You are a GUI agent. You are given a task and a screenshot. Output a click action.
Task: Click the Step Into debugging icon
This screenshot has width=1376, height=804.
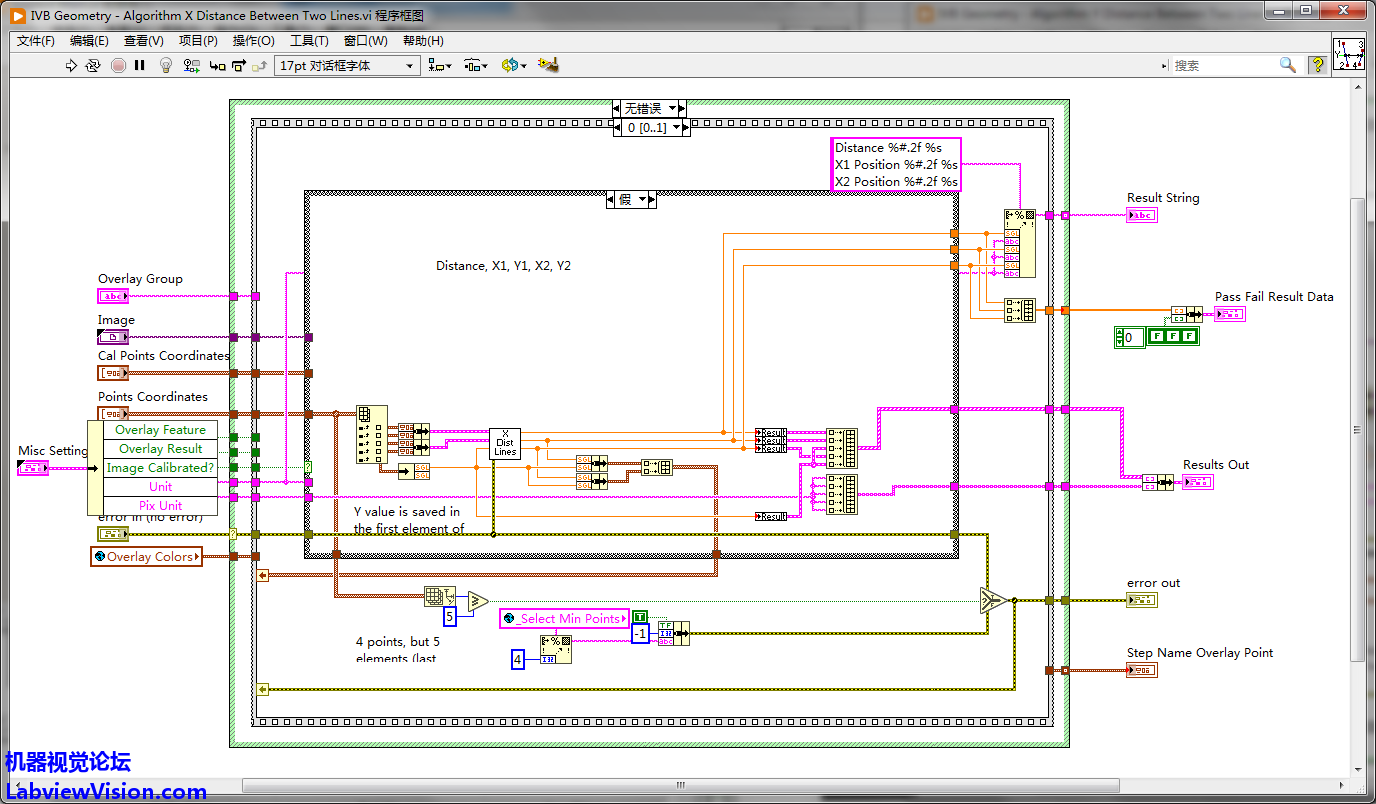(x=217, y=65)
